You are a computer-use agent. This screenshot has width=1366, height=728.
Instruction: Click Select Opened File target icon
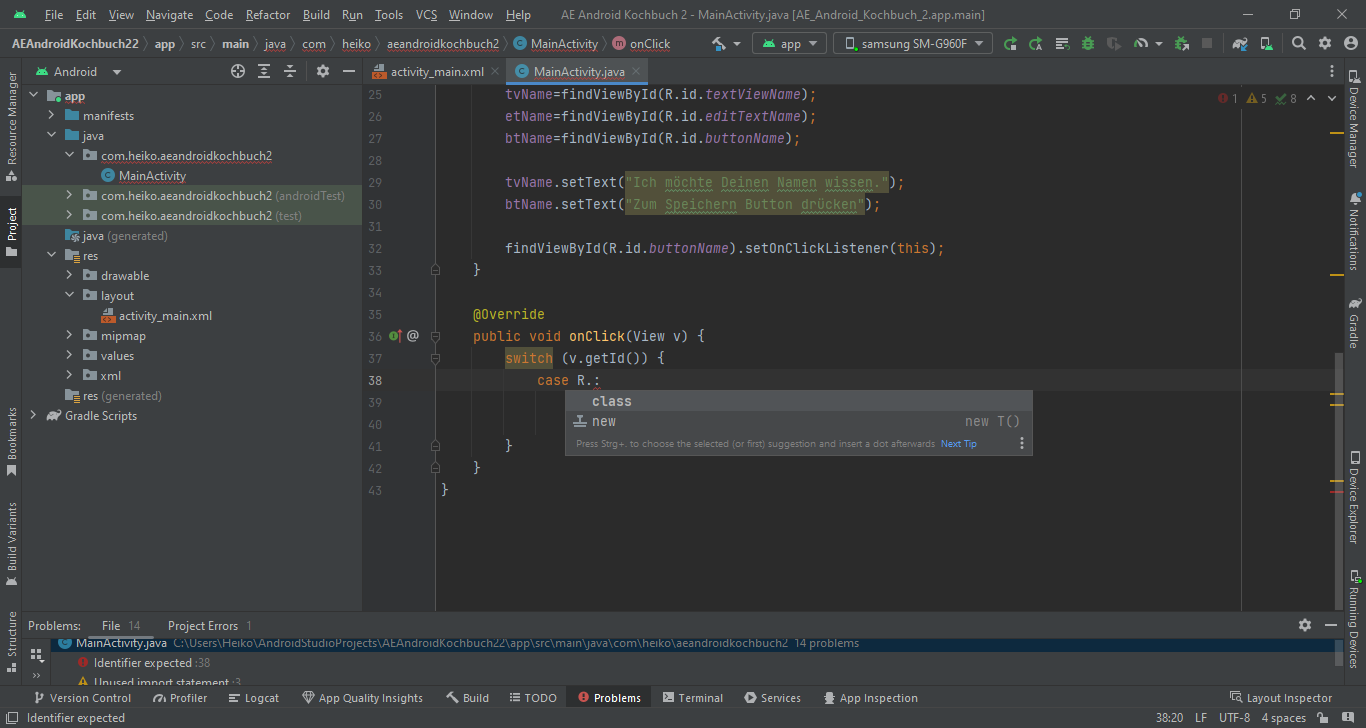(238, 71)
